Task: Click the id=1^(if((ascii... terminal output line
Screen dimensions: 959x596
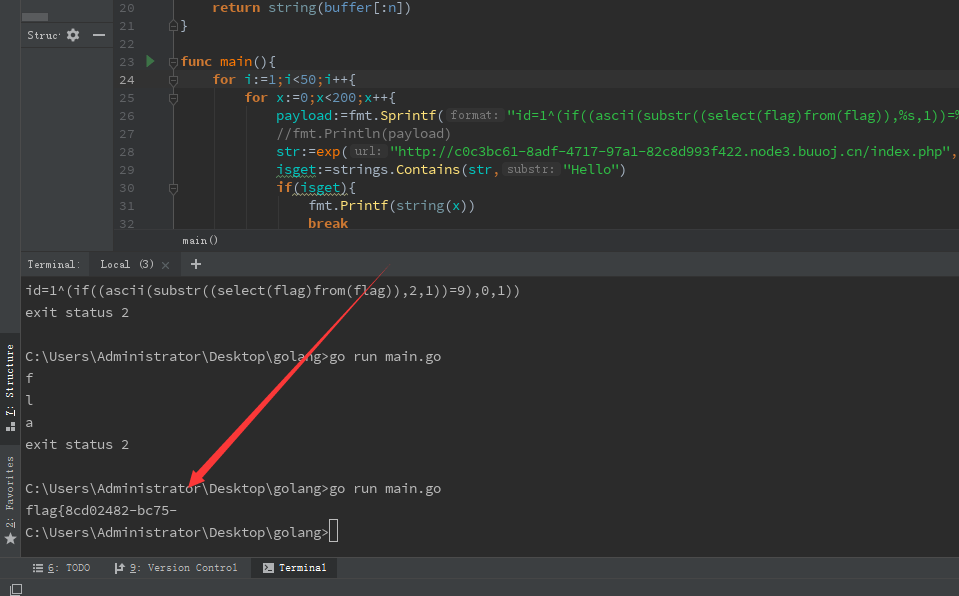Action: pyautogui.click(x=272, y=291)
